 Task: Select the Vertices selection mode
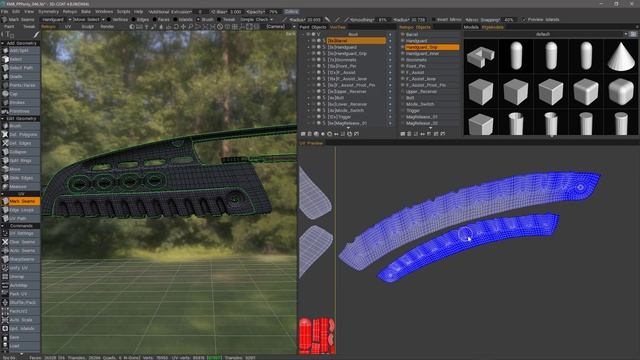[117, 19]
